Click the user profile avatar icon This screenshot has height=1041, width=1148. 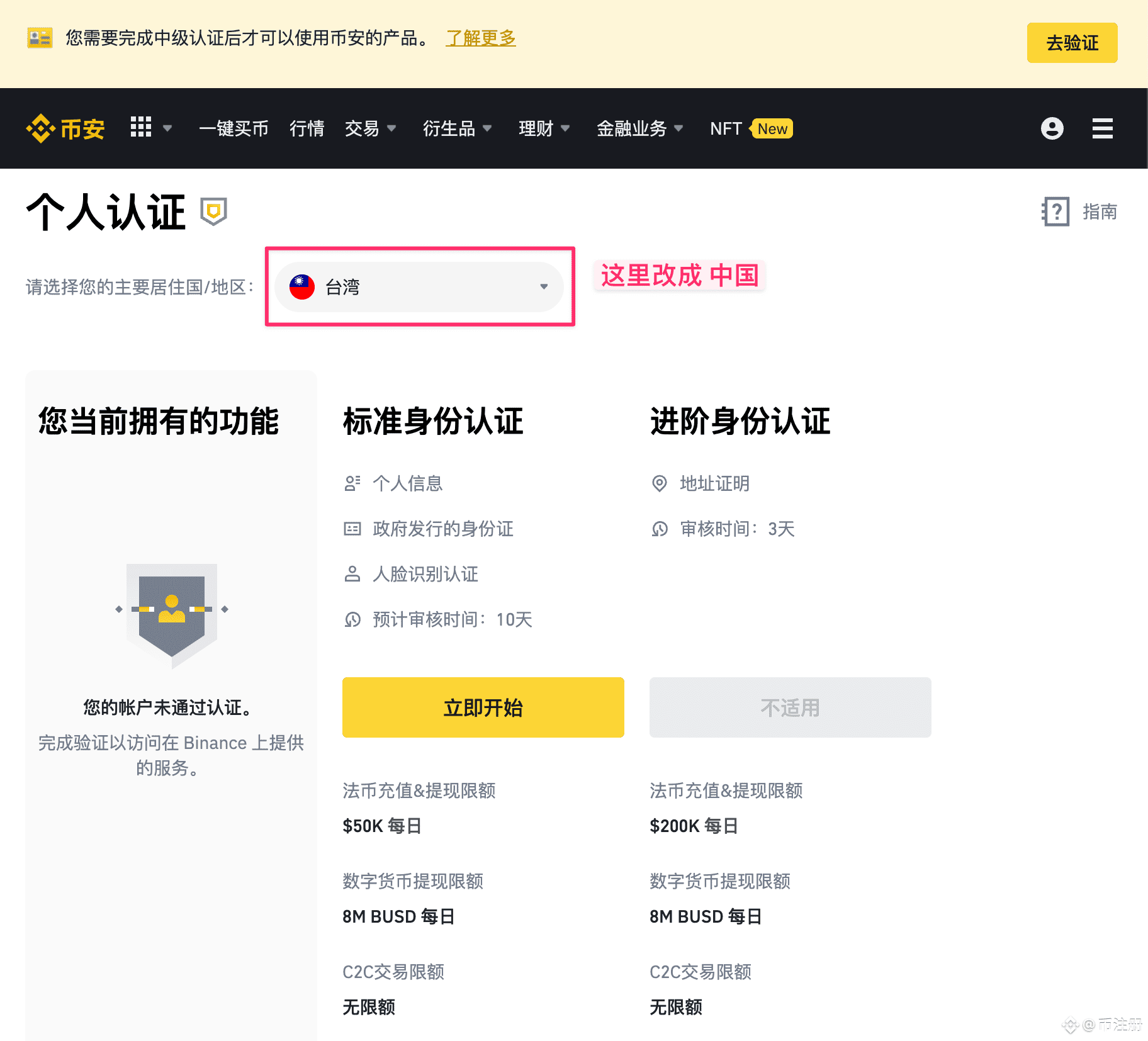[x=1052, y=128]
